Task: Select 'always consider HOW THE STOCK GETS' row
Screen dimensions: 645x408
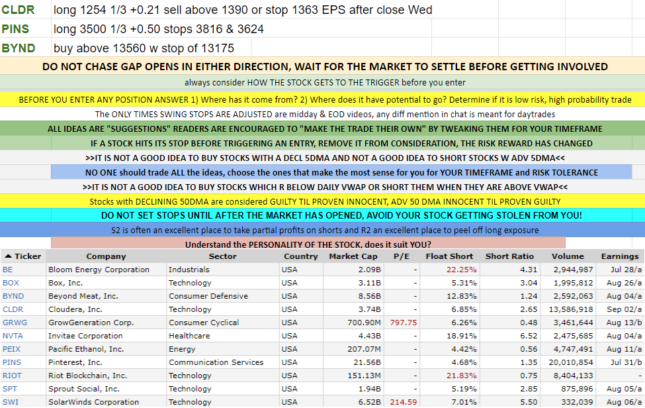Action: [322, 82]
